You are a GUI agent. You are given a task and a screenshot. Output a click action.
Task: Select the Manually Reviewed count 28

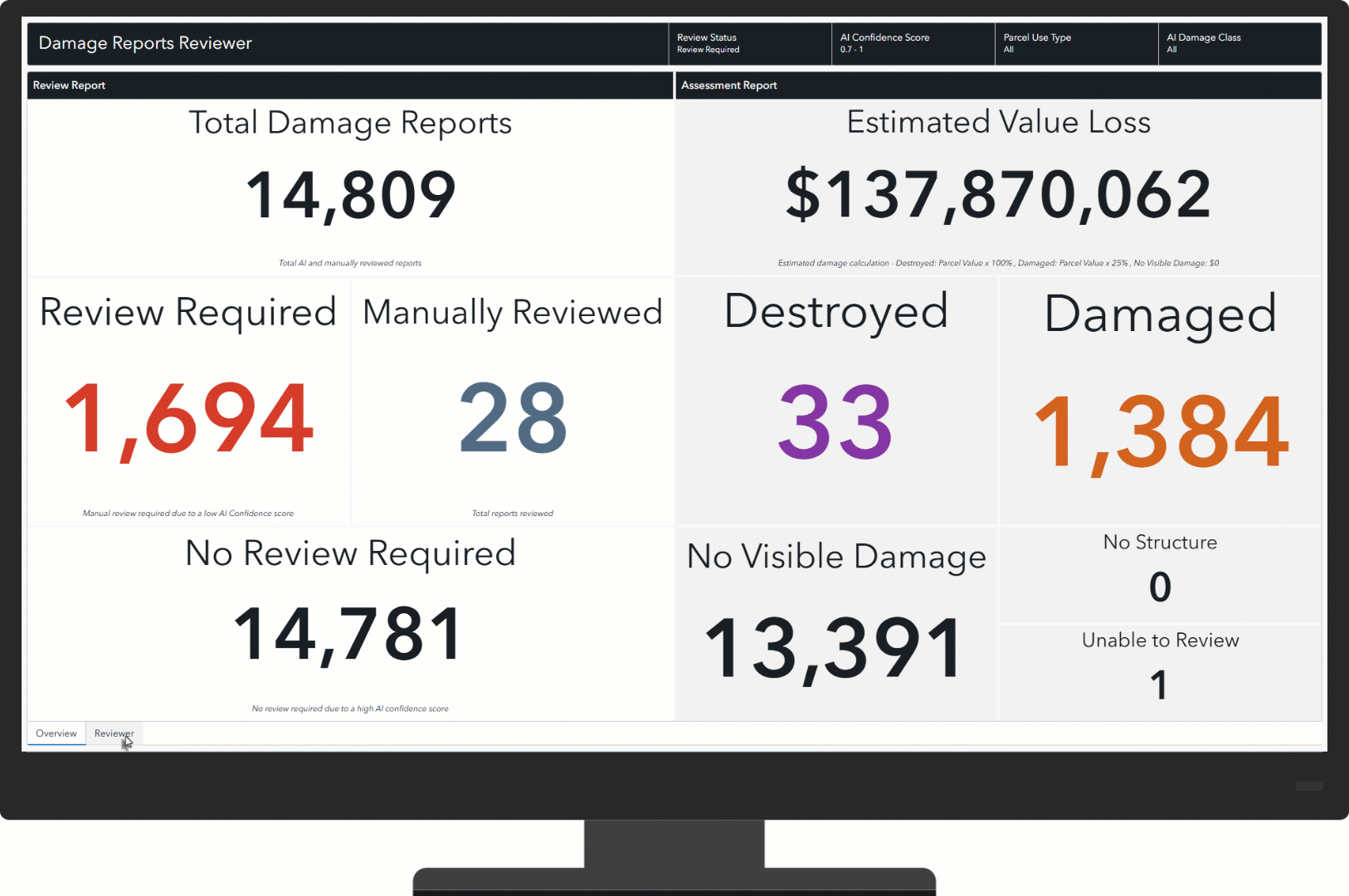click(x=513, y=418)
